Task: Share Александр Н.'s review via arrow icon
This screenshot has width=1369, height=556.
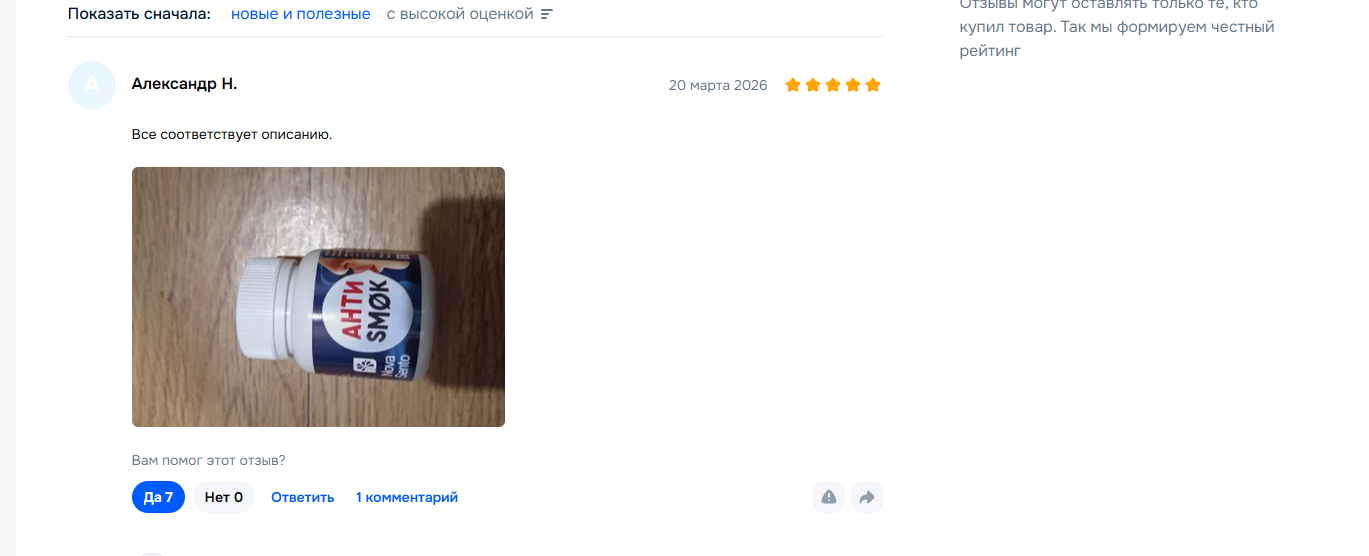Action: [867, 497]
